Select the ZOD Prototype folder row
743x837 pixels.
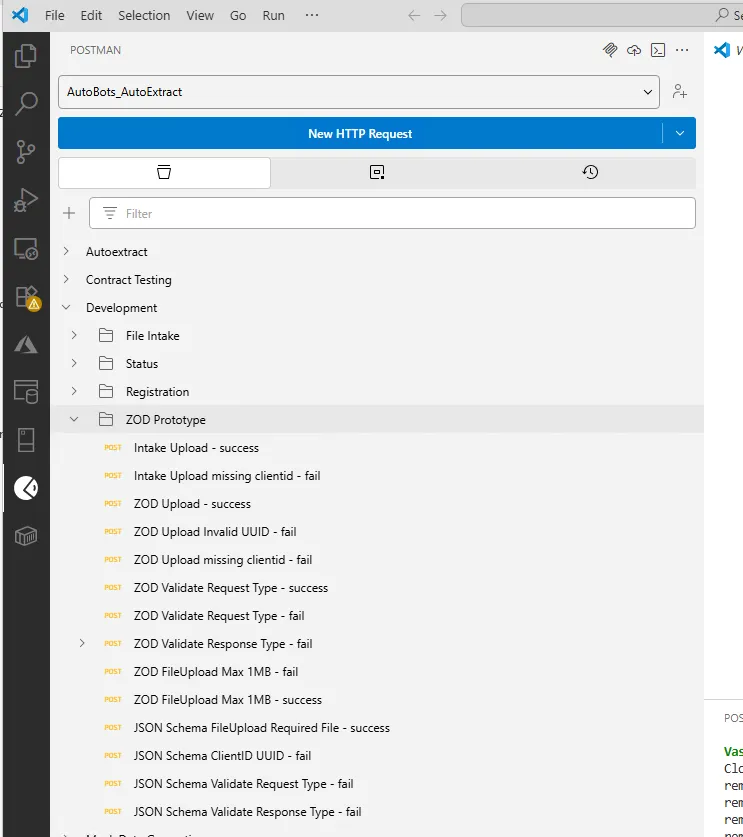coord(377,420)
